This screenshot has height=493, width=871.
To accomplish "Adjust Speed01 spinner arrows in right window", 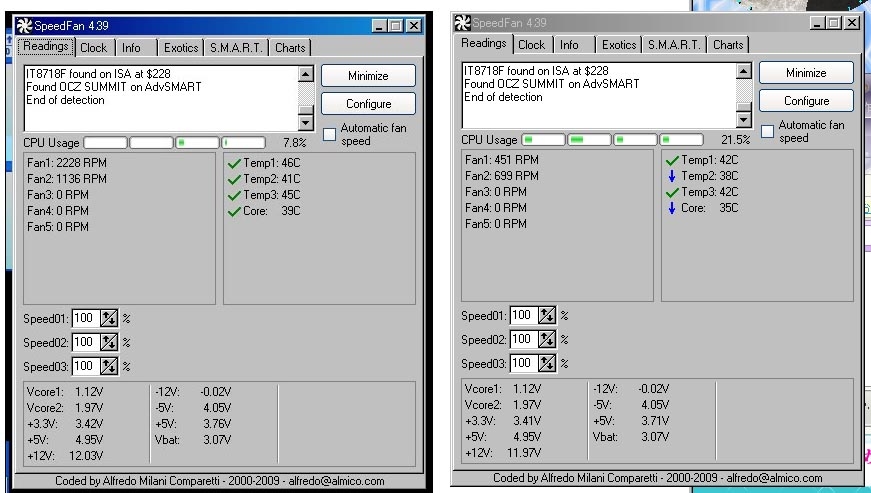I will click(x=547, y=315).
